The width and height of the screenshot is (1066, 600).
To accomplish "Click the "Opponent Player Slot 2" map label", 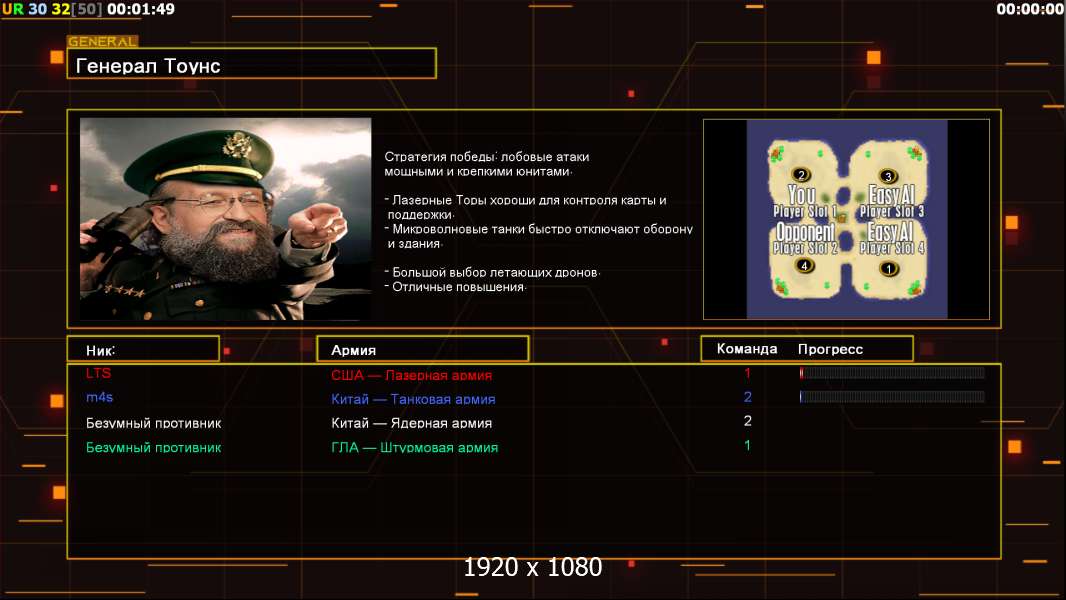I will [x=806, y=239].
